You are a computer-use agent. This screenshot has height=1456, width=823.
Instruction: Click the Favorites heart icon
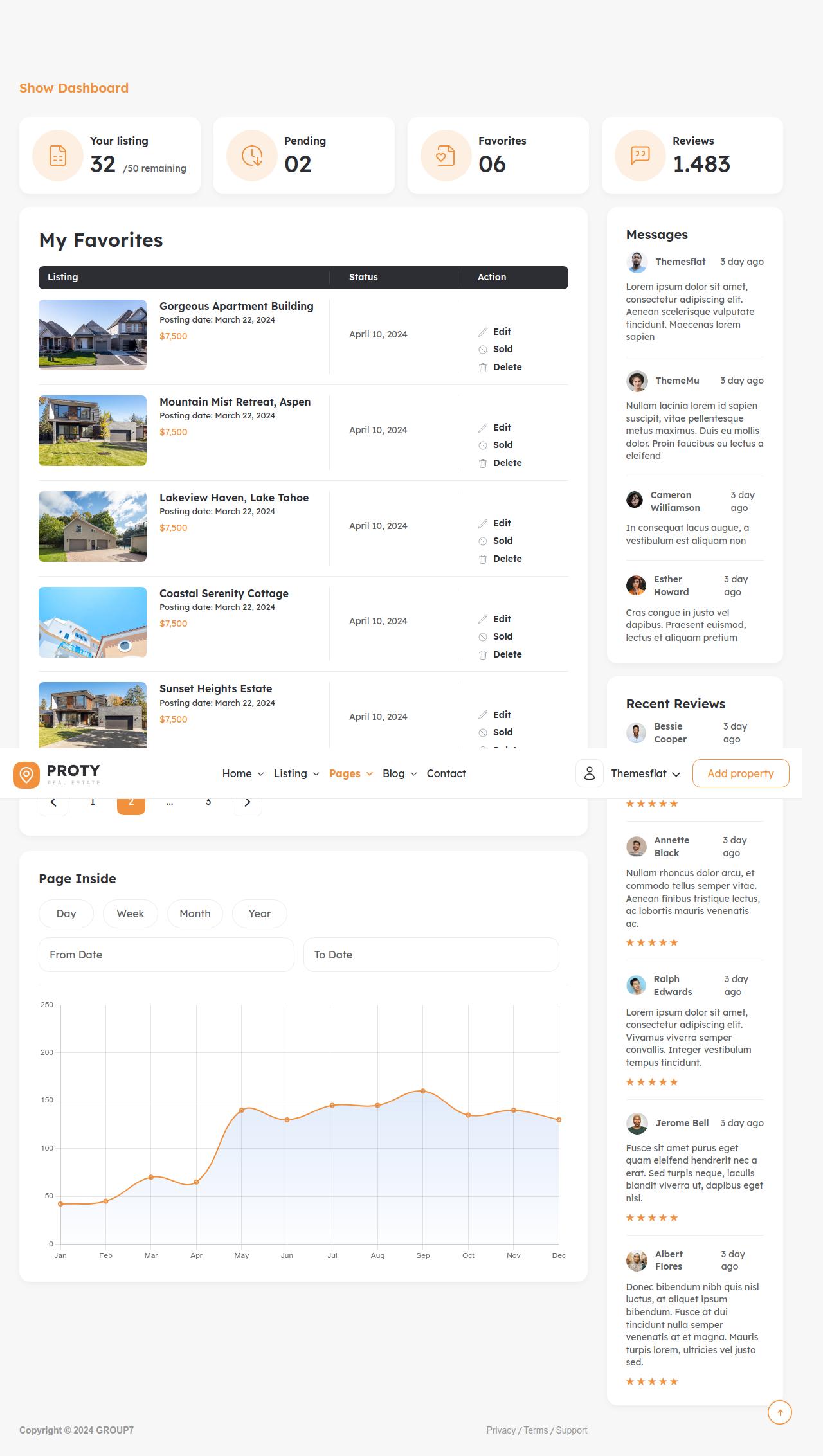(446, 156)
